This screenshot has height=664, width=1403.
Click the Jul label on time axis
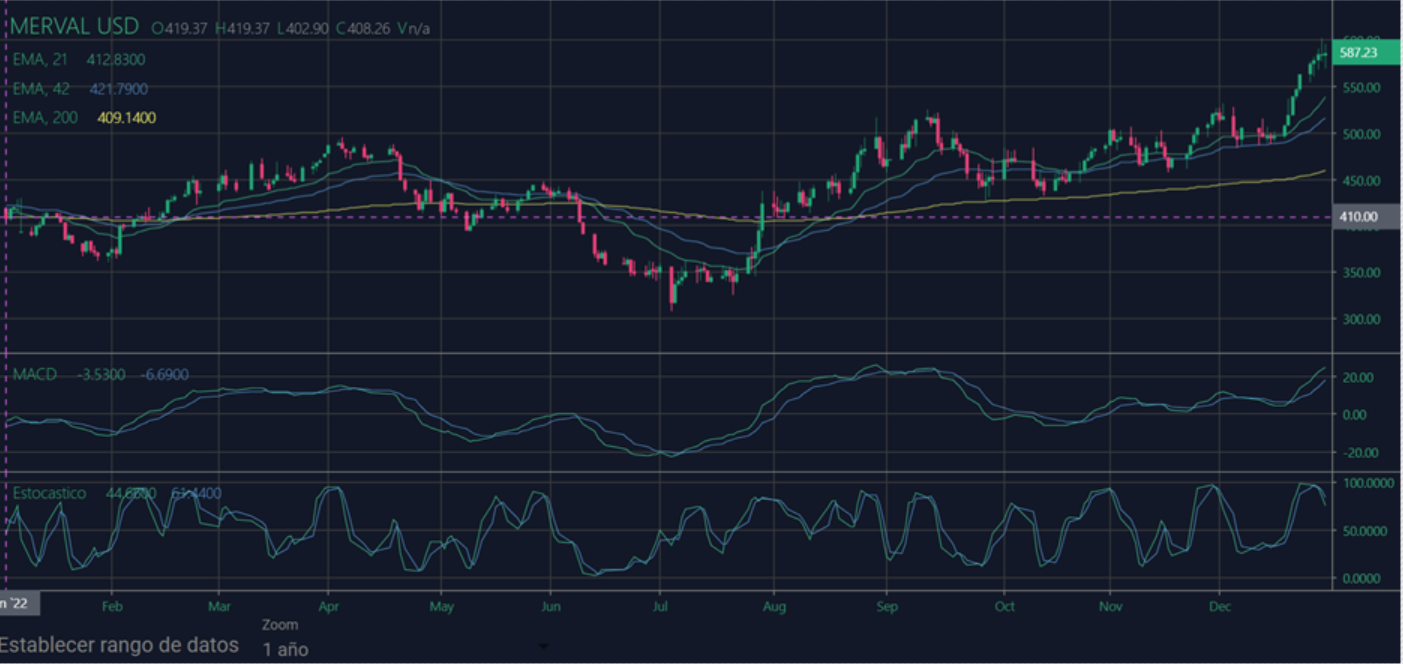coord(659,606)
